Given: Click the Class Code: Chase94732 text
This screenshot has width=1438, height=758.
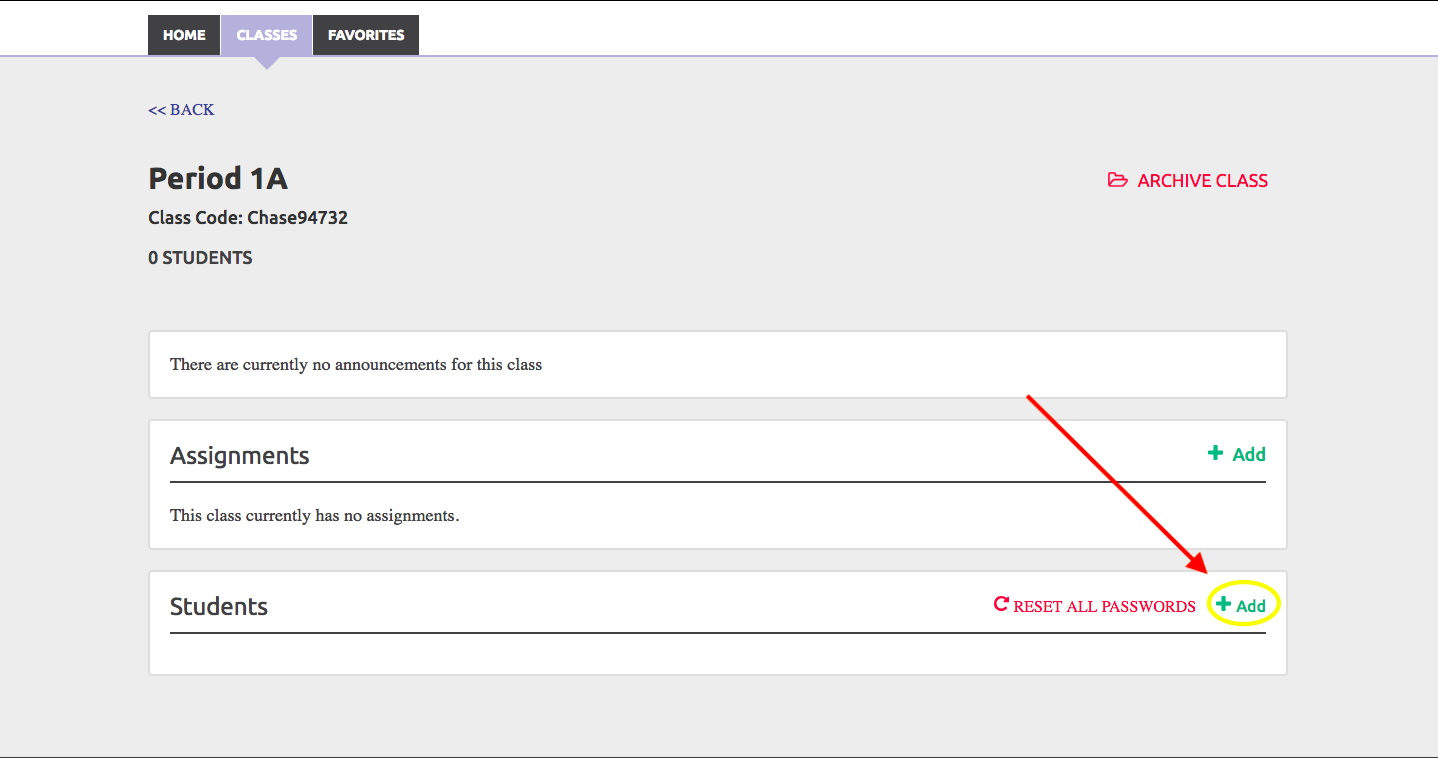Looking at the screenshot, I should pyautogui.click(x=248, y=217).
